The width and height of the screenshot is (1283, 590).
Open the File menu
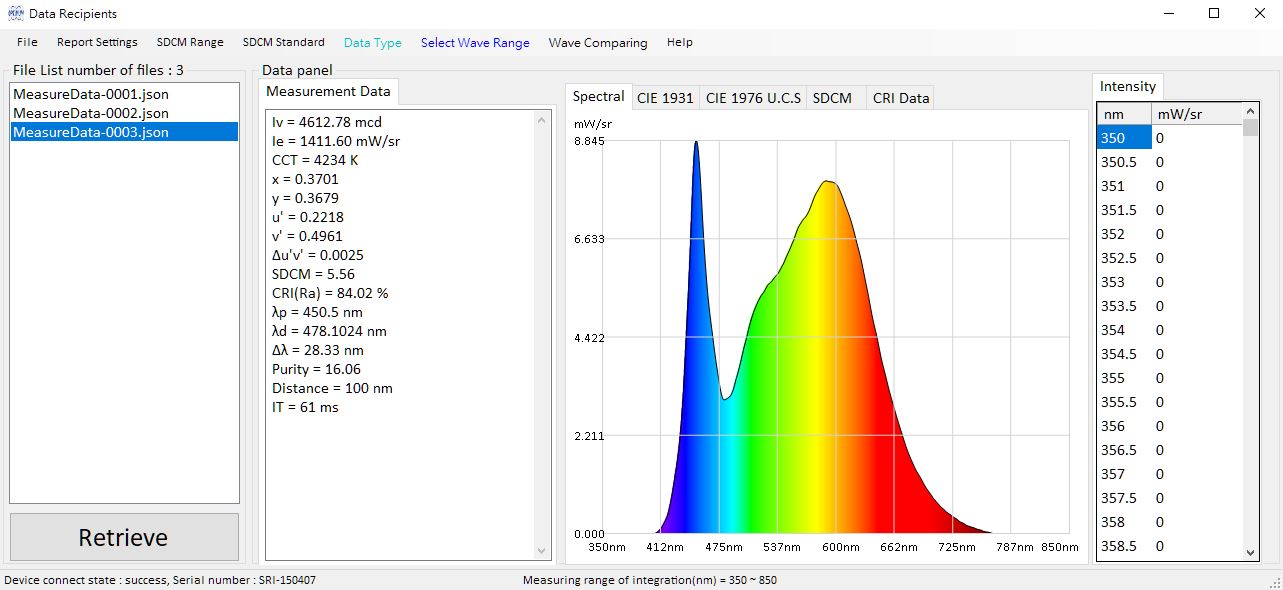tap(27, 43)
